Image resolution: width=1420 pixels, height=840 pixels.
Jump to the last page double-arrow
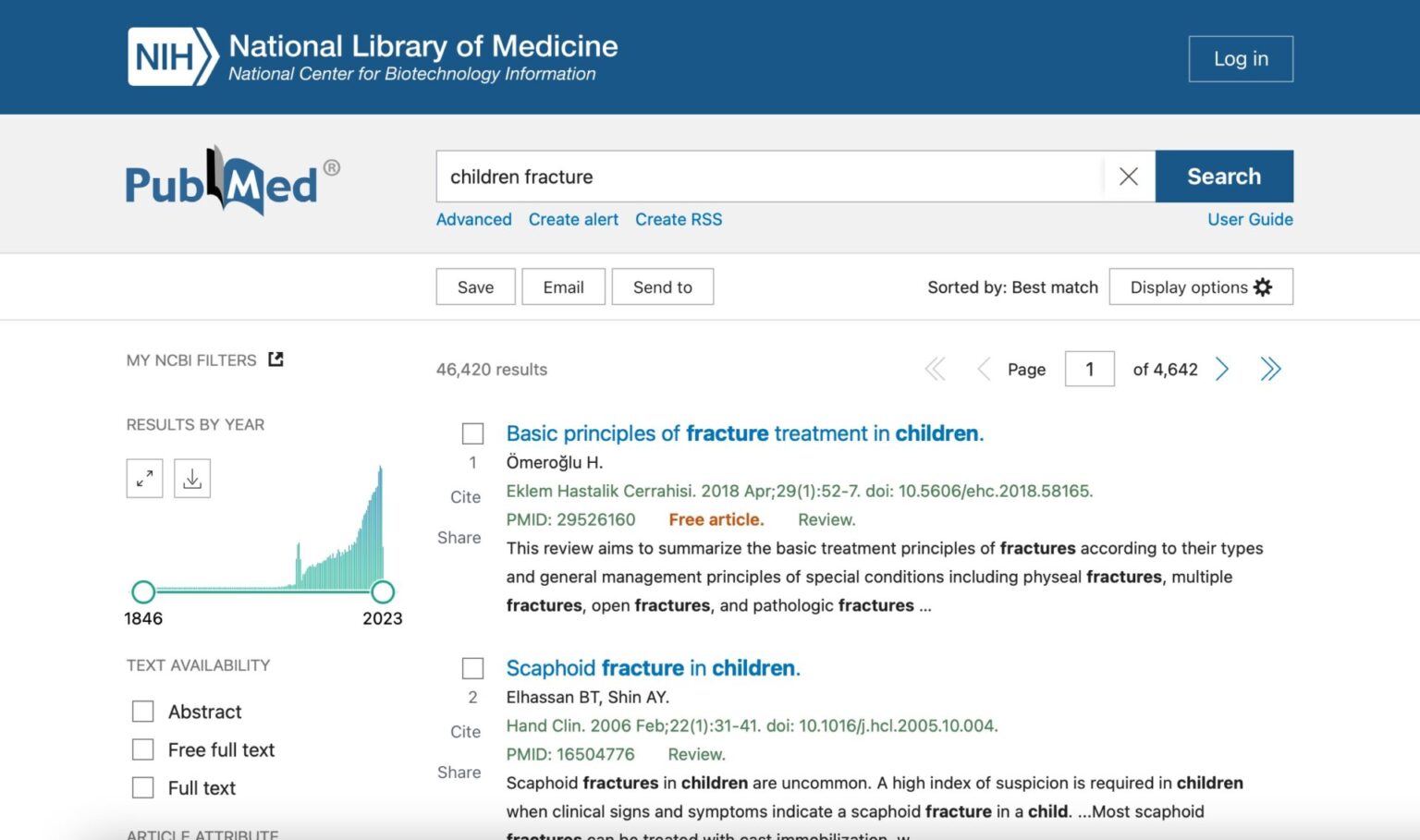tap(1271, 369)
